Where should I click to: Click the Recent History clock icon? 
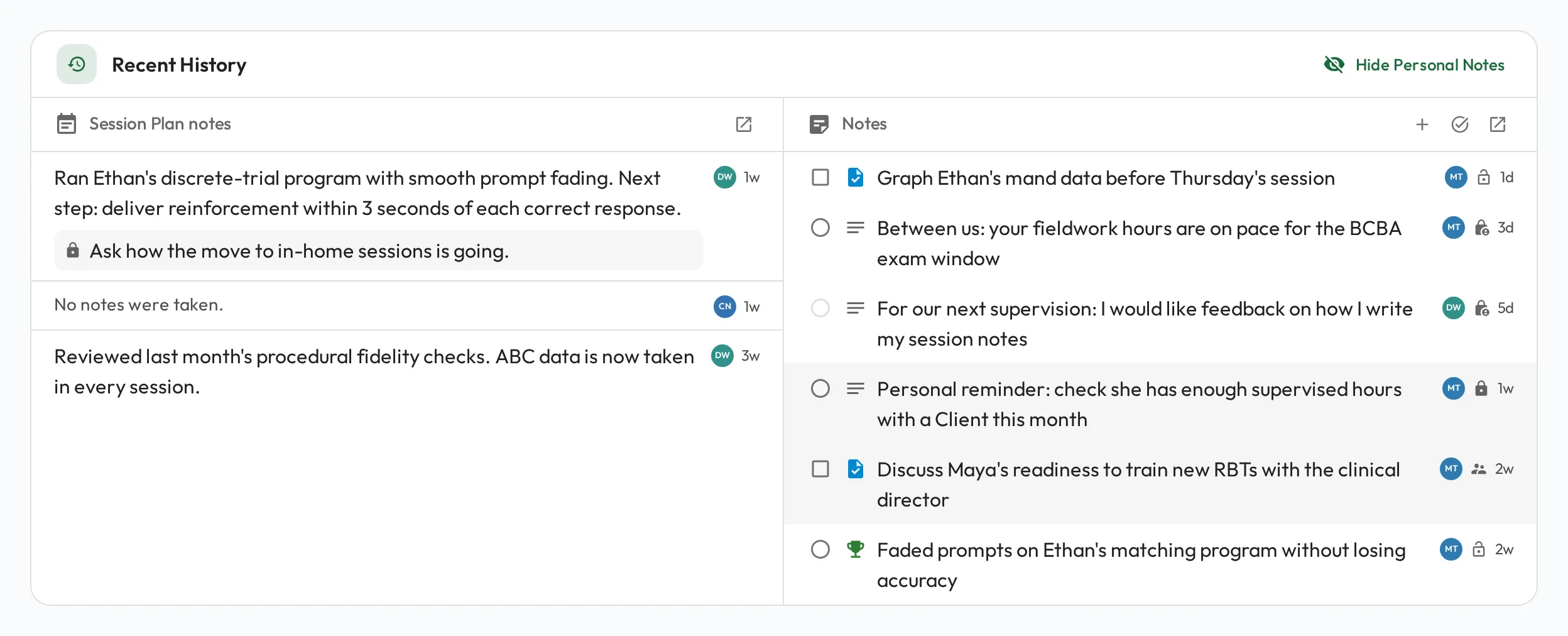(x=77, y=64)
